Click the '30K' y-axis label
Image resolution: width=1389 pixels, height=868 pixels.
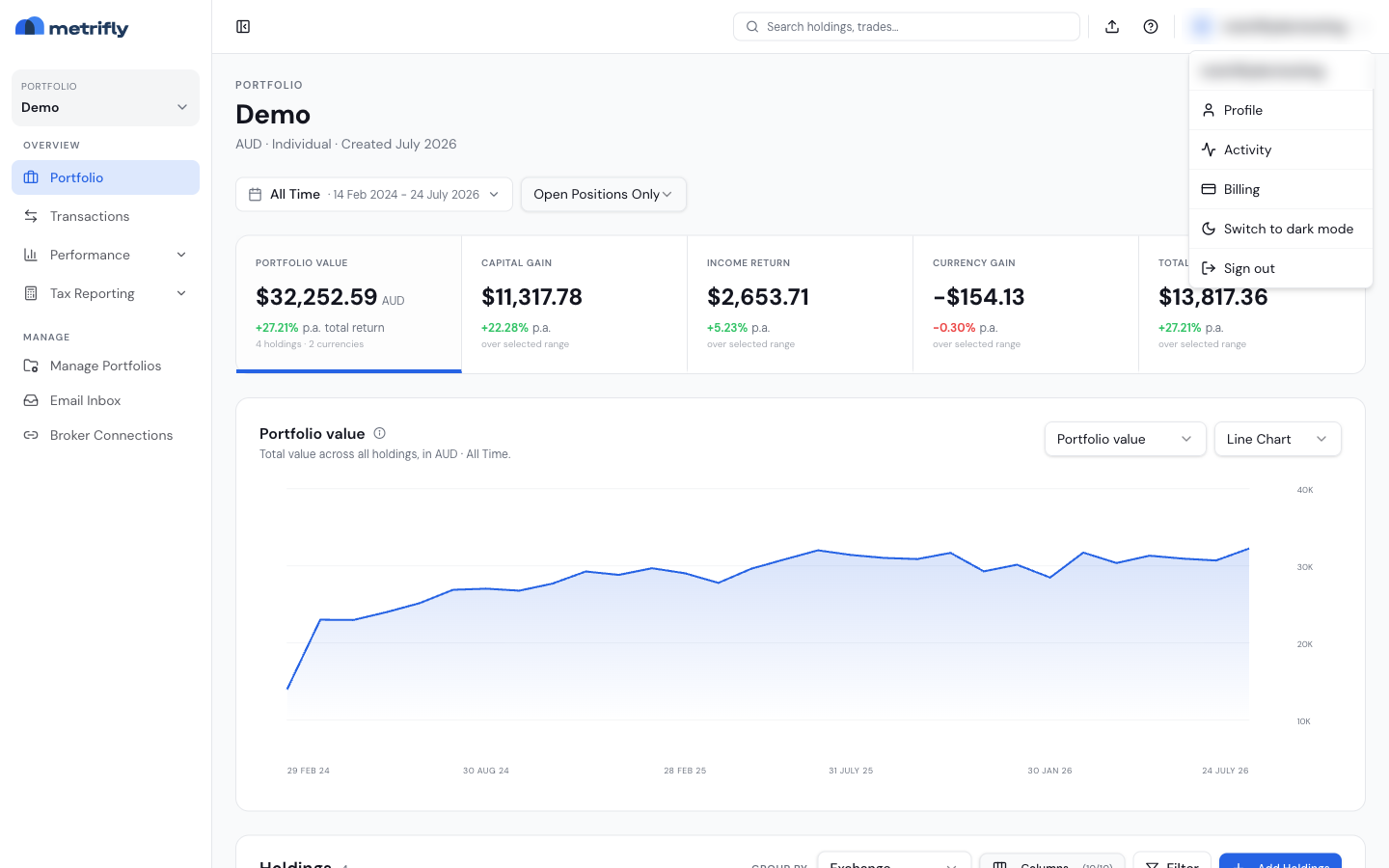click(1305, 567)
